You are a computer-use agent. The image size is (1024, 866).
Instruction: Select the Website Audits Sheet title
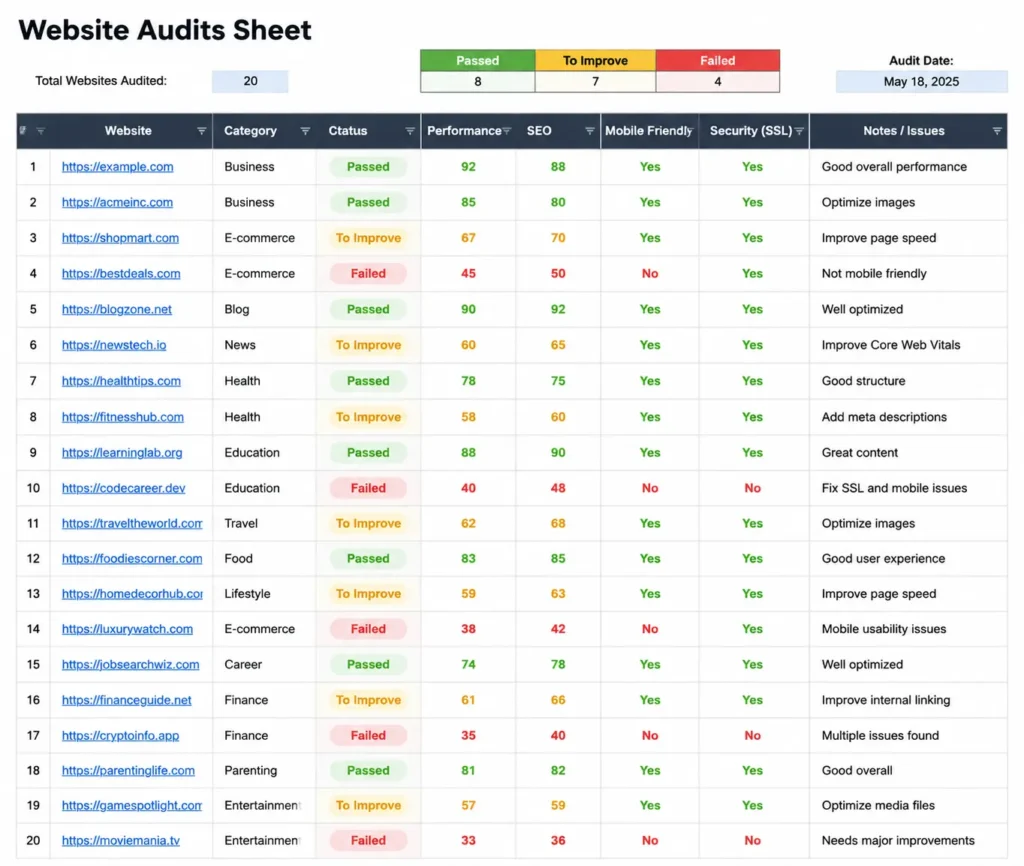(165, 30)
